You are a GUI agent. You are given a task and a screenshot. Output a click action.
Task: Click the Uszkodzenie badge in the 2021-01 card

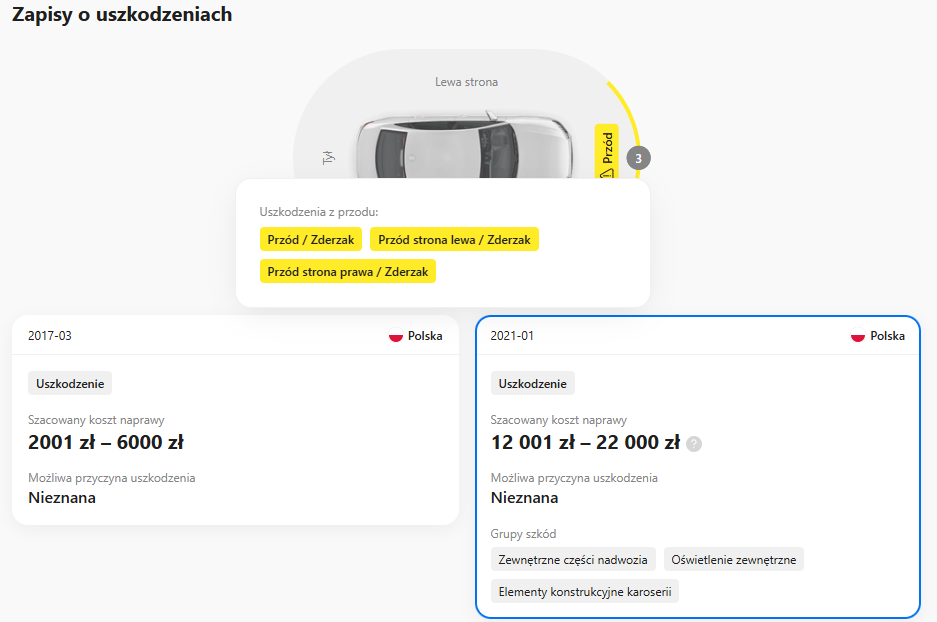(x=533, y=383)
